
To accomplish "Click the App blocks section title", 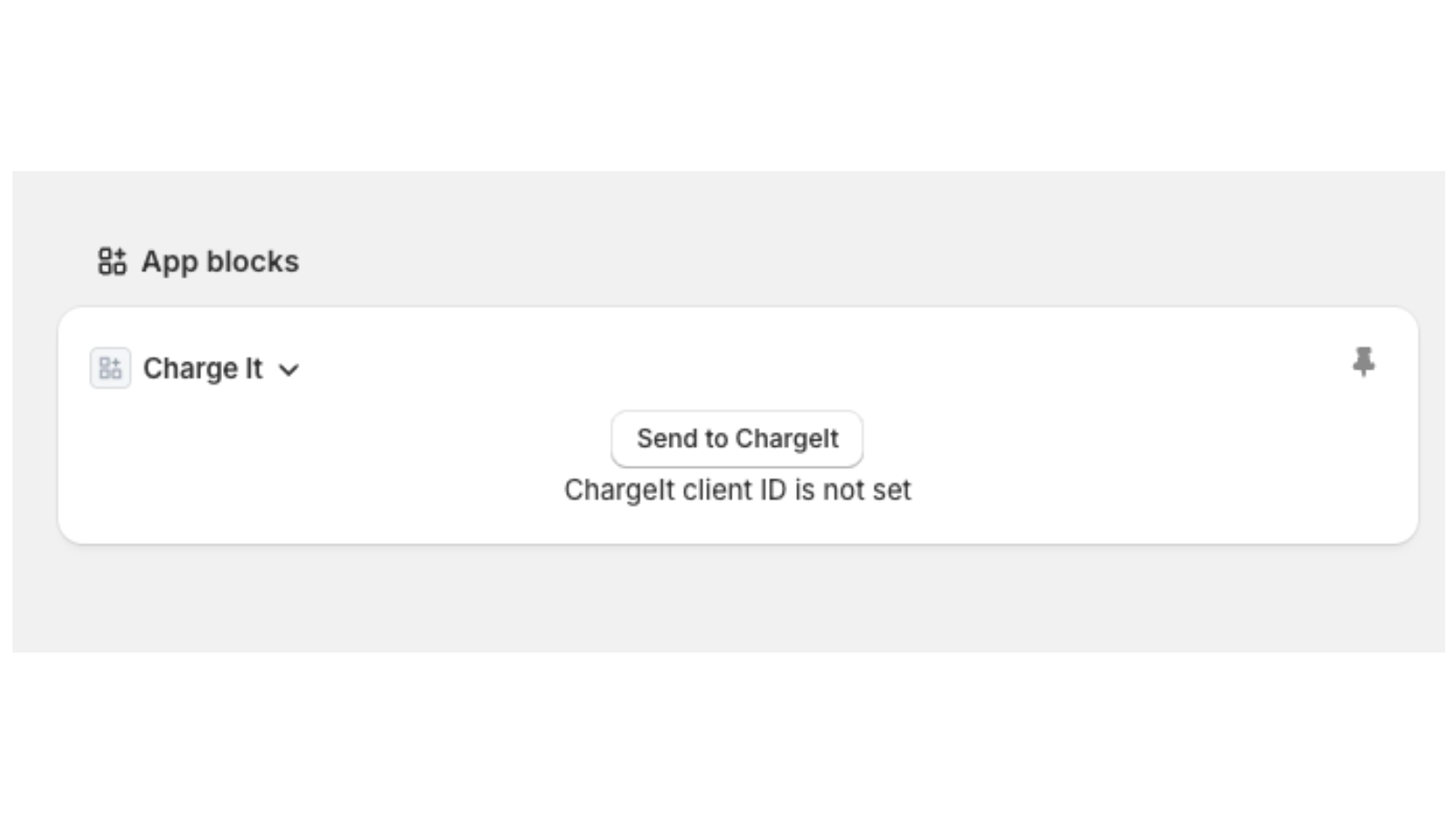I will 220,261.
